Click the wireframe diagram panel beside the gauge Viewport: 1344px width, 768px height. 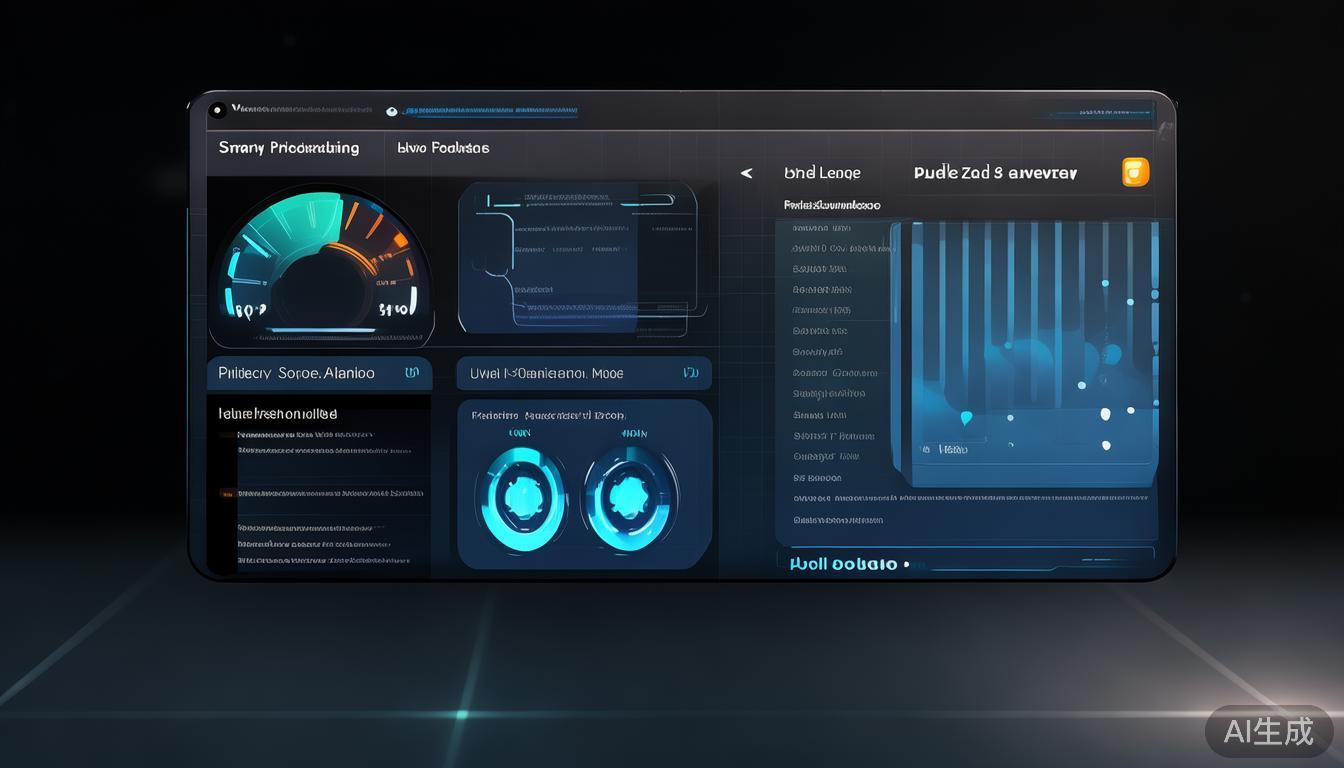(x=578, y=257)
